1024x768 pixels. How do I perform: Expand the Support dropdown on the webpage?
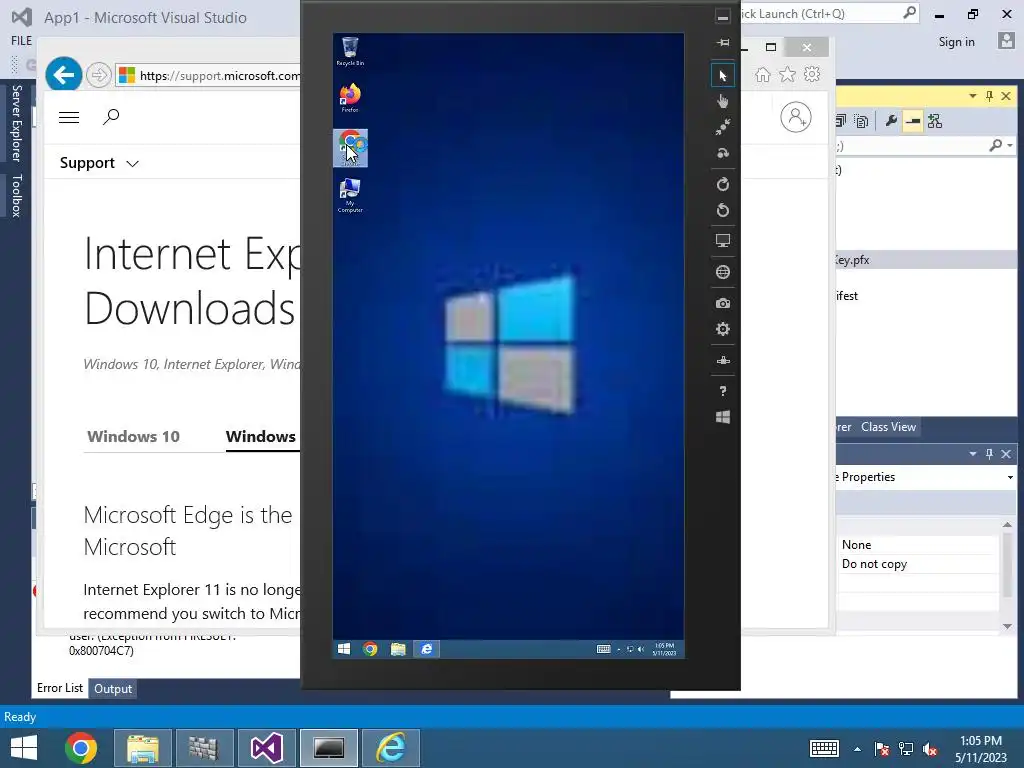[x=99, y=163]
